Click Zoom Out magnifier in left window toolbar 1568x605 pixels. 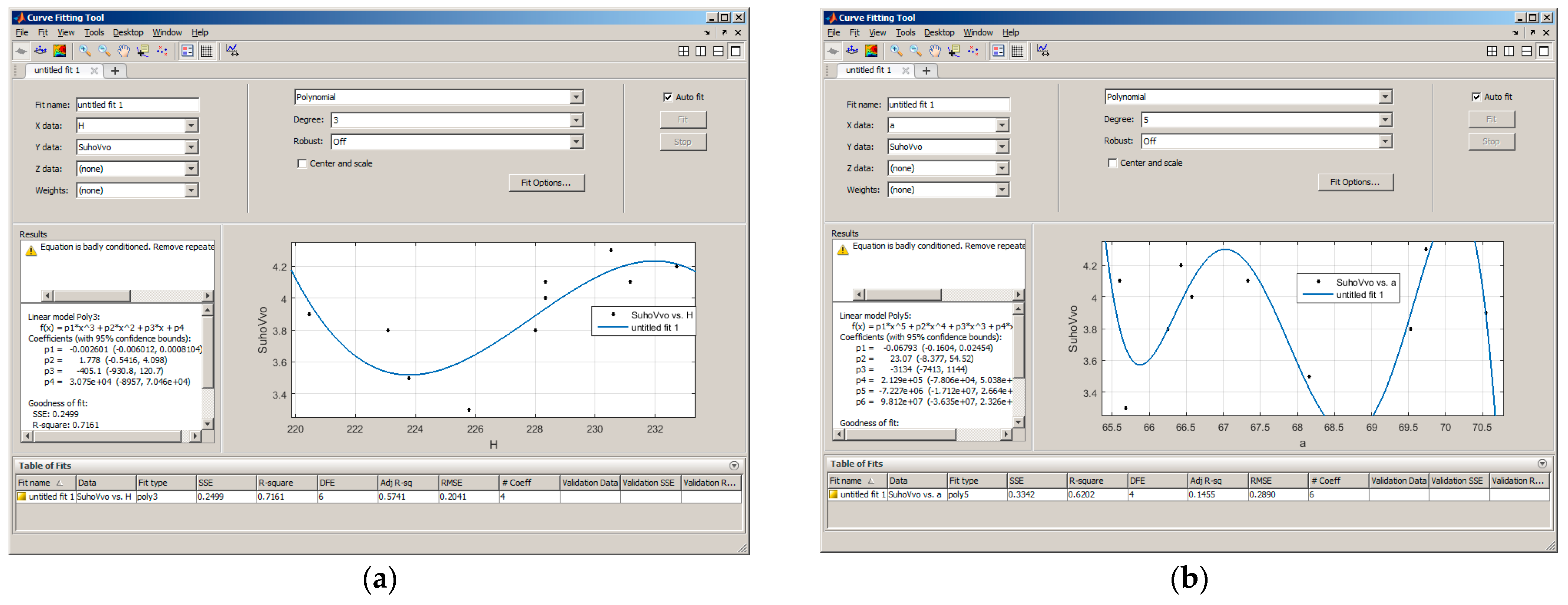(x=104, y=52)
